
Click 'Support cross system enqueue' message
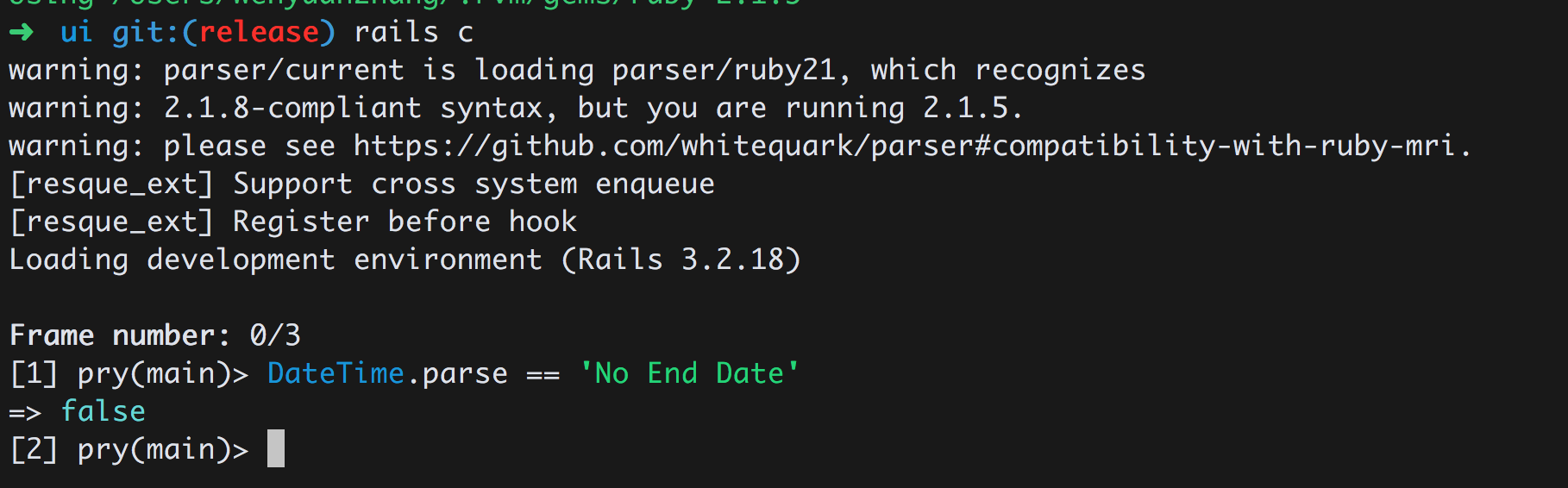coord(474,184)
